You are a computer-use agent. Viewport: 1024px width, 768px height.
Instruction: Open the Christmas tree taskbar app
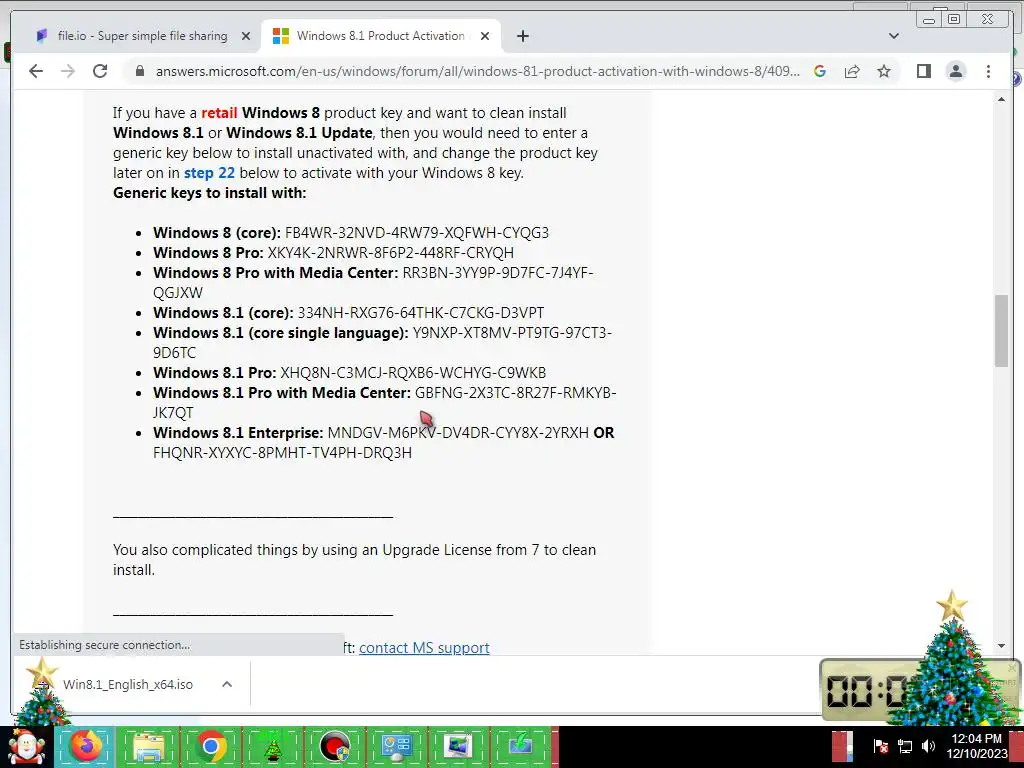pos(272,746)
